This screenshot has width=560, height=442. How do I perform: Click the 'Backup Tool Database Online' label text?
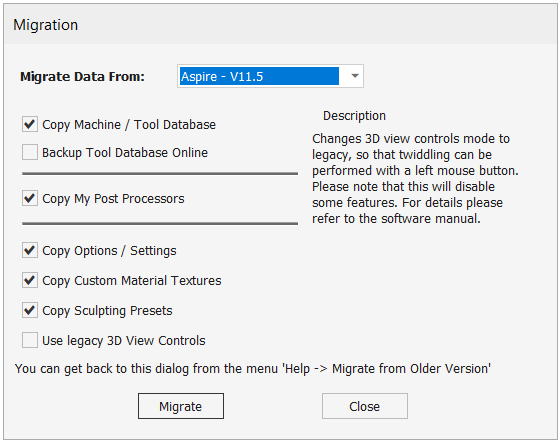point(125,153)
